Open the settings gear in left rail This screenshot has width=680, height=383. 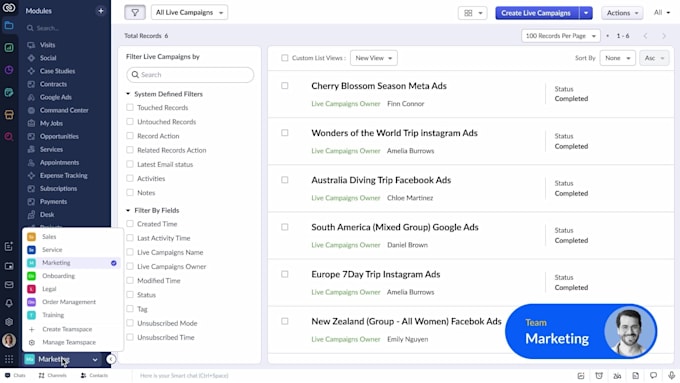[x=9, y=322]
